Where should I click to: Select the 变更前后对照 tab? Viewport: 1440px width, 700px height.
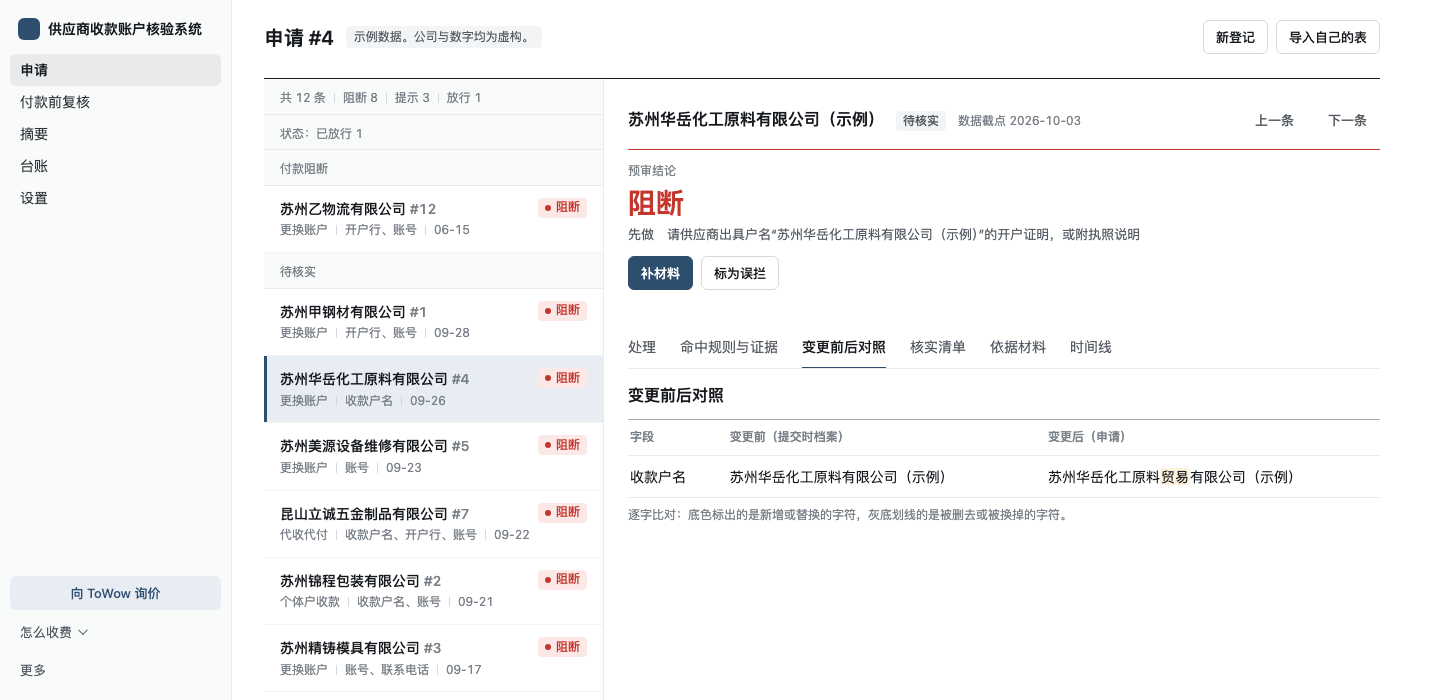(844, 347)
